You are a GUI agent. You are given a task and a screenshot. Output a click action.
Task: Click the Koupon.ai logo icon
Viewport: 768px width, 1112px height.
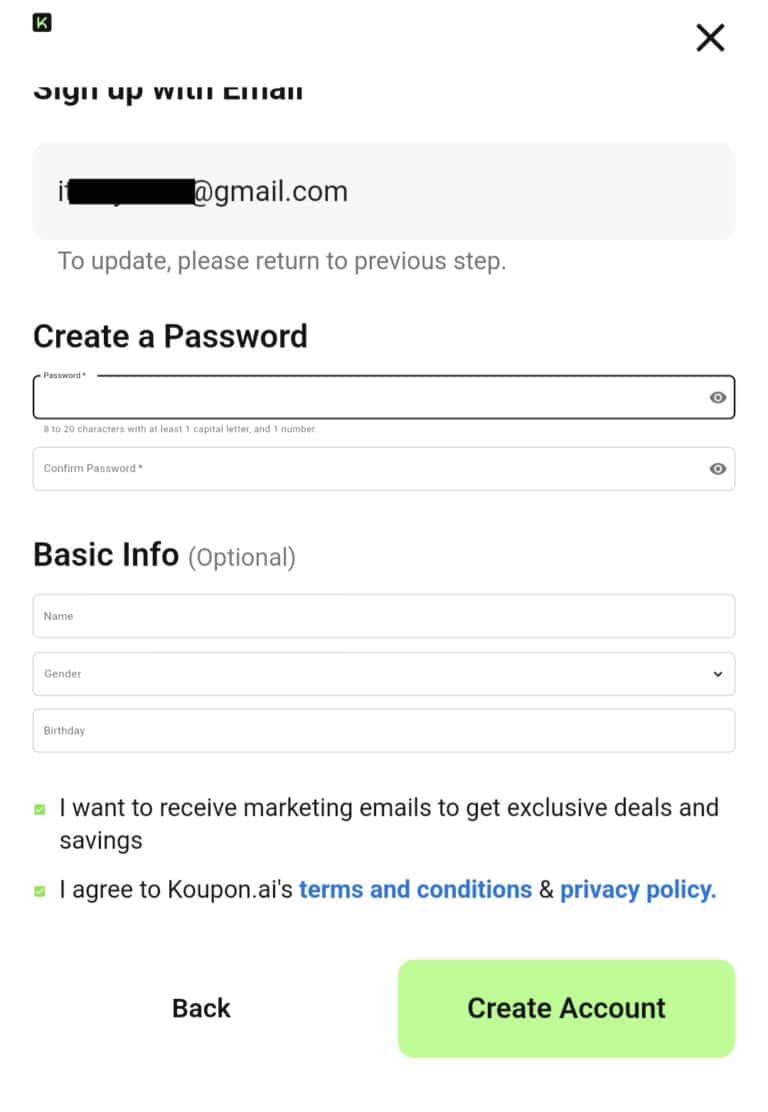click(x=42, y=22)
